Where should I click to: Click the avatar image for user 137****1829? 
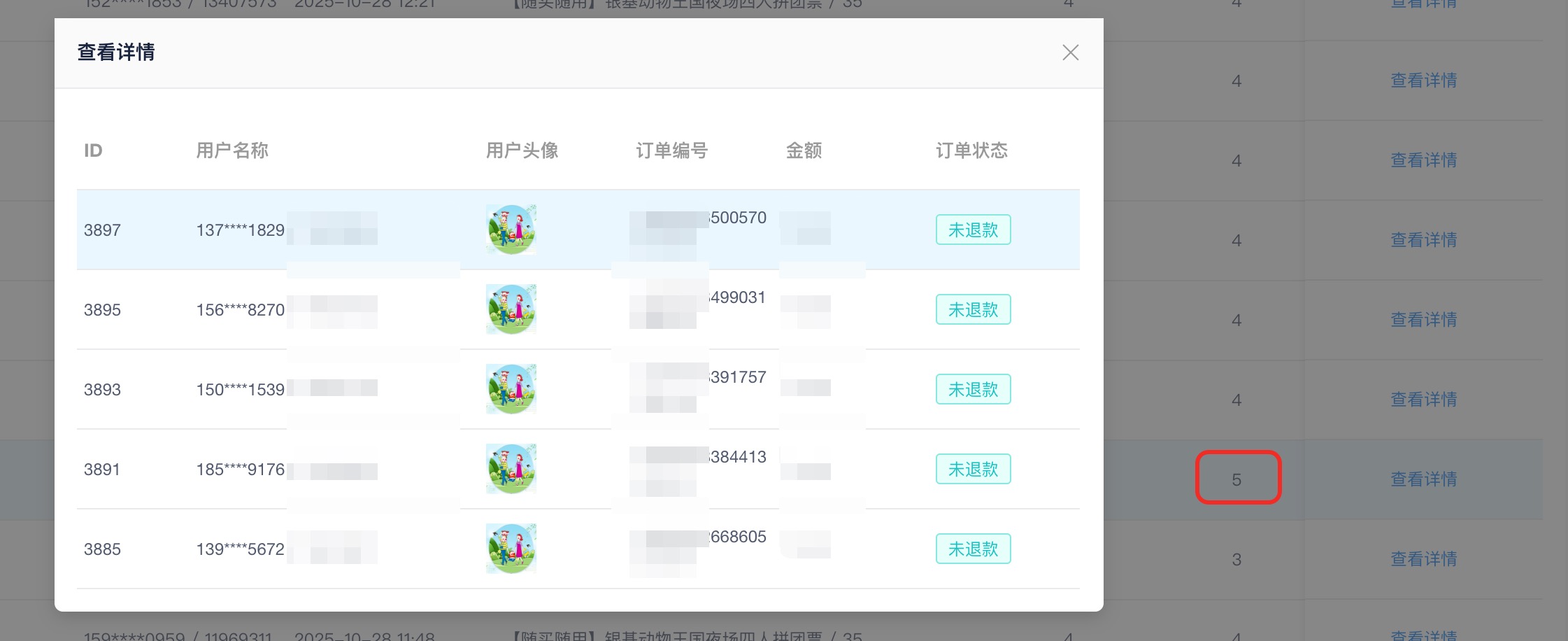pyautogui.click(x=511, y=230)
